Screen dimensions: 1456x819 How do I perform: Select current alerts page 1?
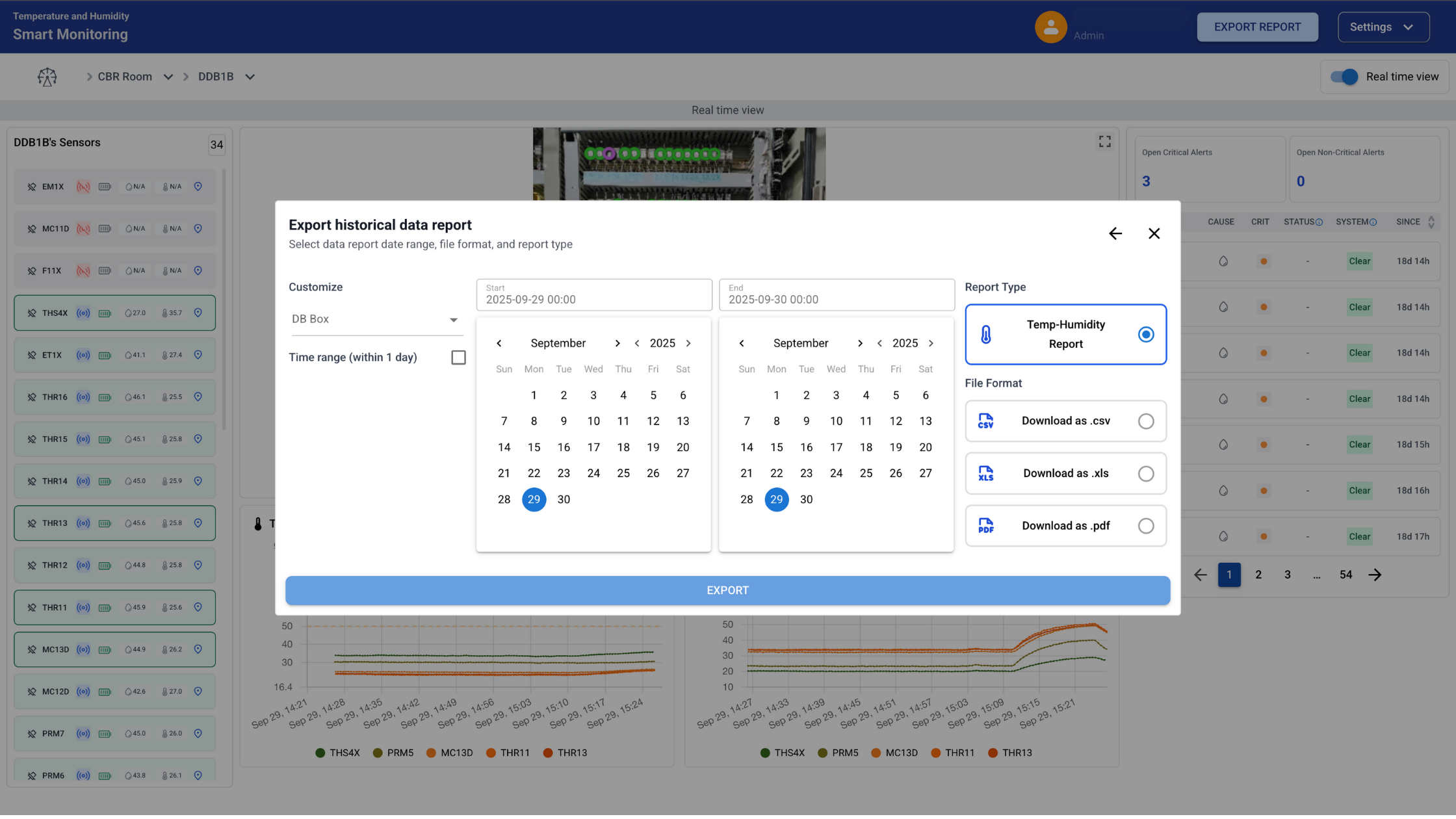coord(1229,575)
